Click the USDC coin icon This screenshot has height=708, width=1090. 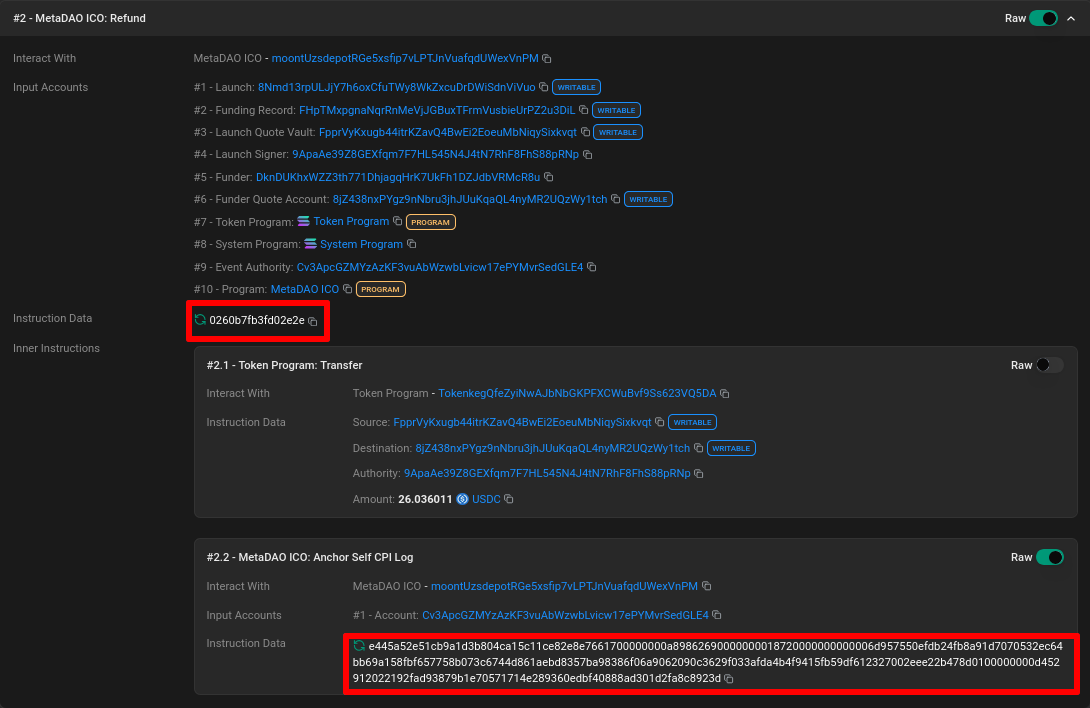click(462, 499)
